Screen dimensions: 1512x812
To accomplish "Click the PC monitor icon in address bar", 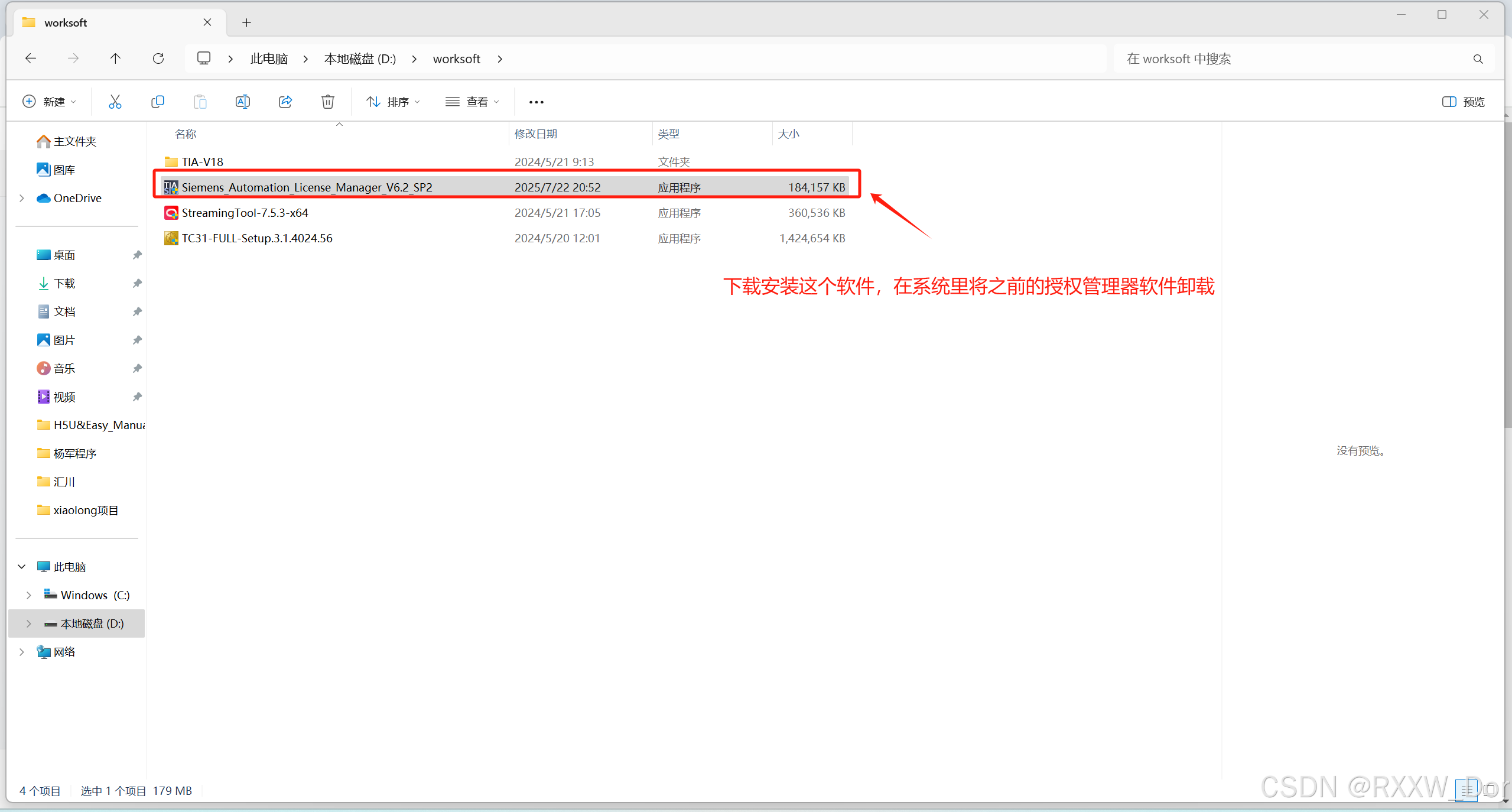I will [204, 58].
